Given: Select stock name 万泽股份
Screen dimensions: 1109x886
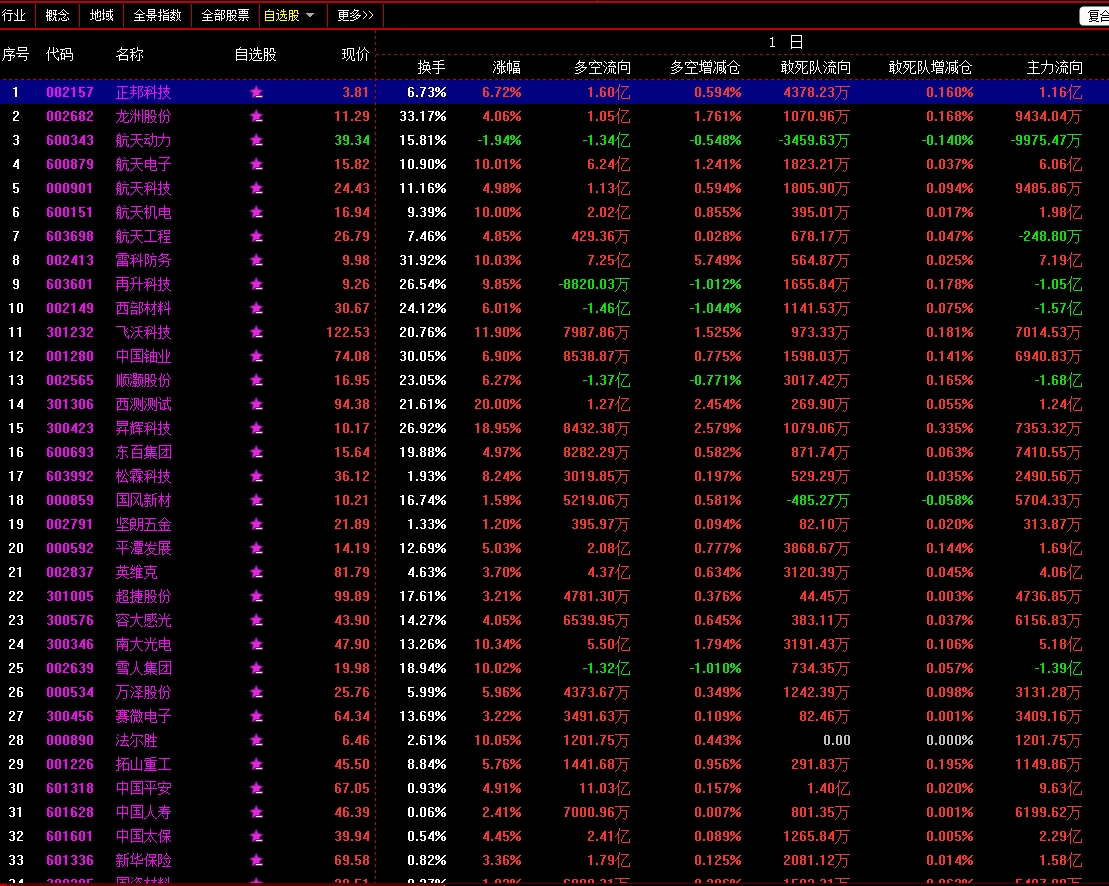Looking at the screenshot, I should [144, 693].
